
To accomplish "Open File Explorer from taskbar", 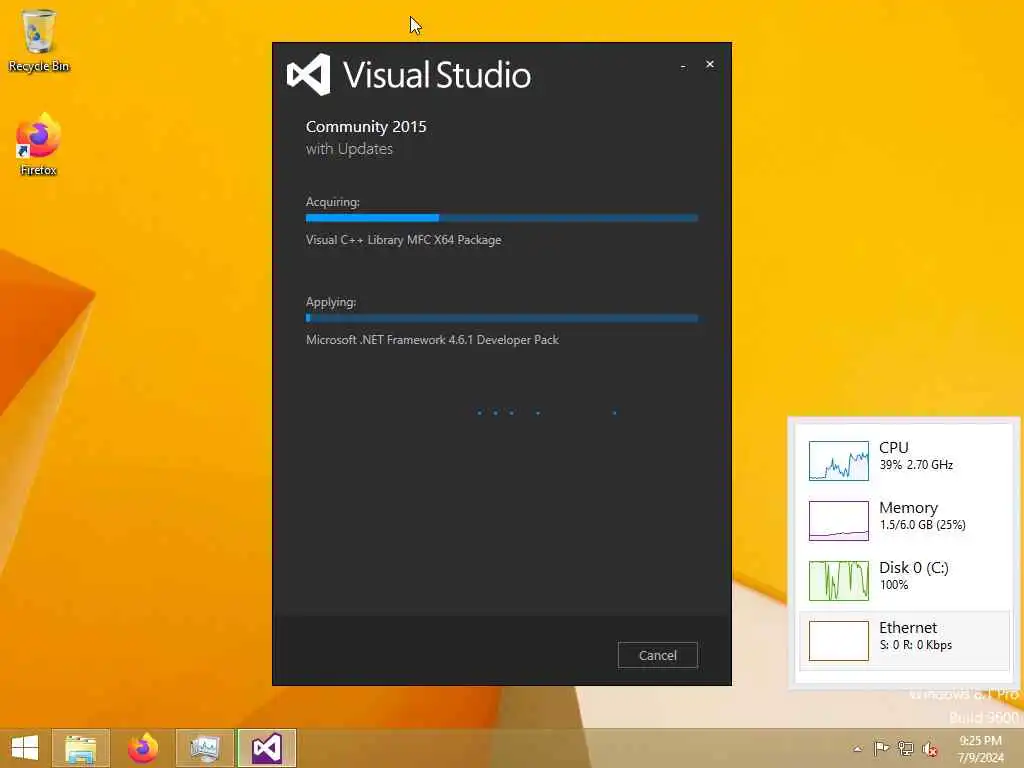I will [81, 748].
